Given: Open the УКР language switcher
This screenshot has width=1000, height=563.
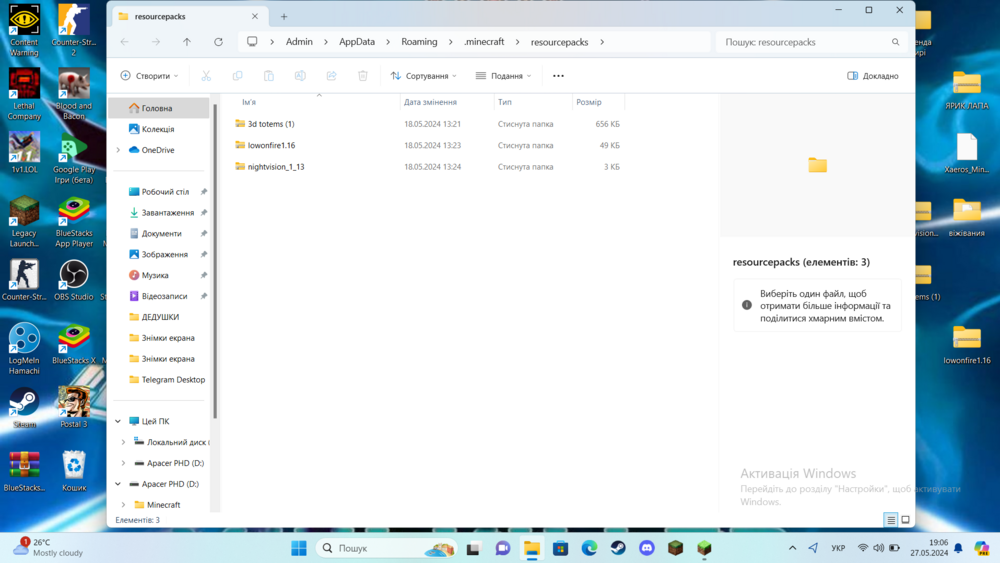Looking at the screenshot, I should pyautogui.click(x=838, y=548).
